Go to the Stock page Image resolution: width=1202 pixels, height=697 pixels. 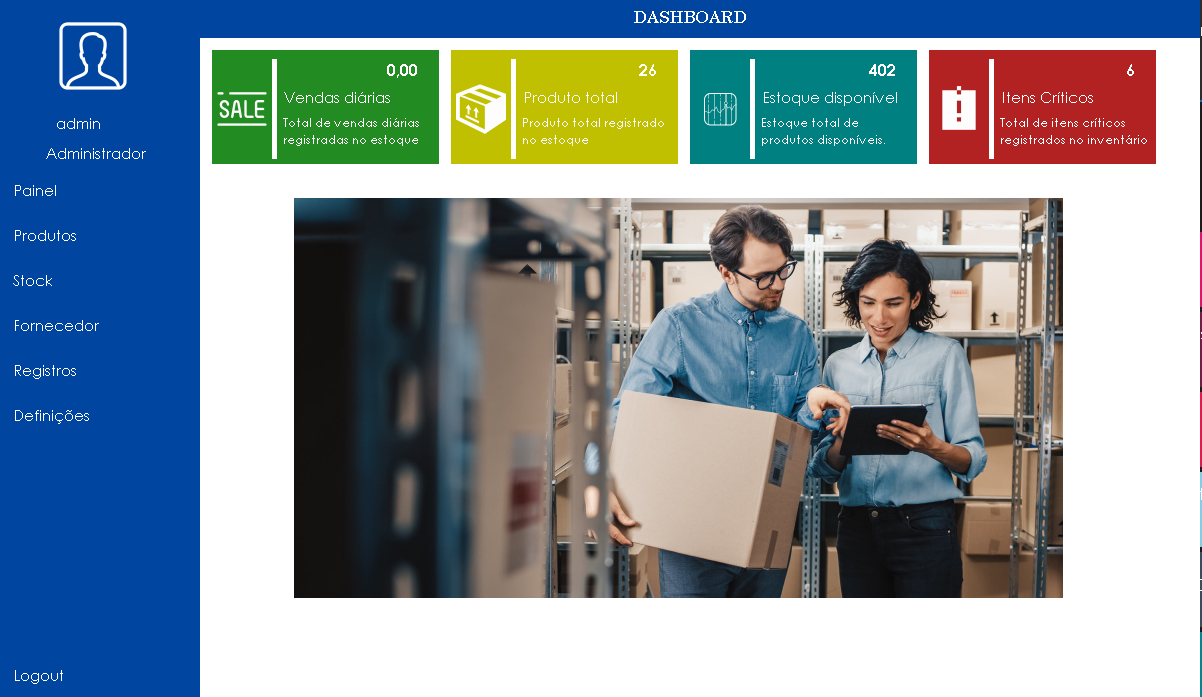coord(33,281)
